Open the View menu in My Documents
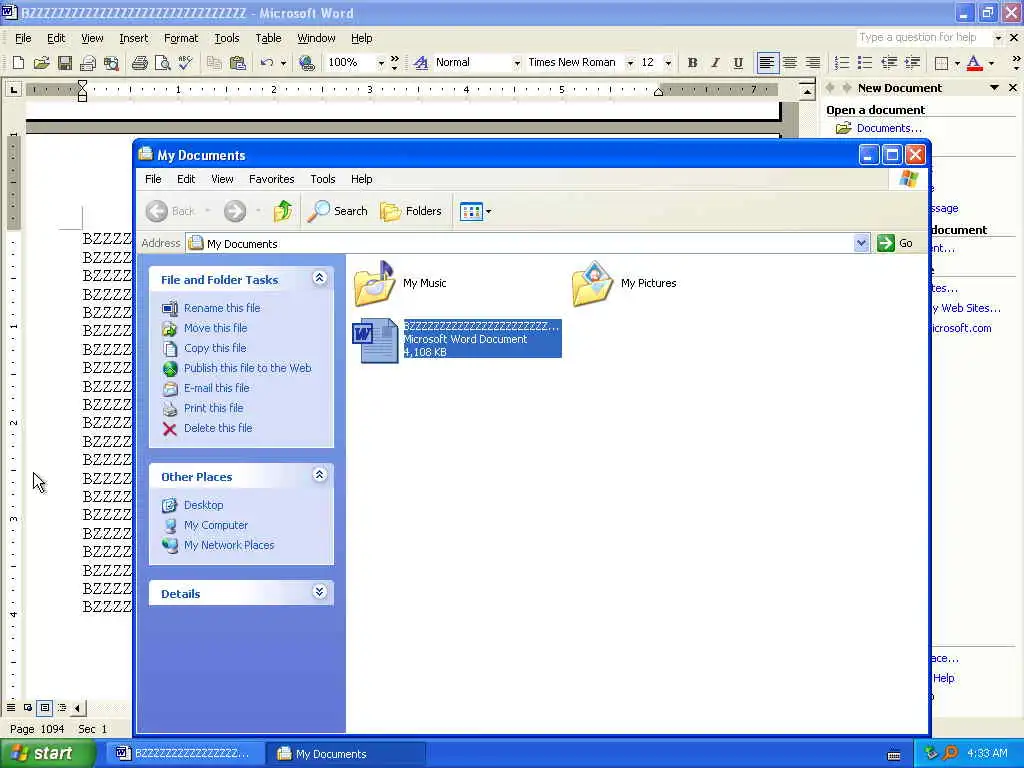Screen dimensions: 1024x768 [222, 179]
